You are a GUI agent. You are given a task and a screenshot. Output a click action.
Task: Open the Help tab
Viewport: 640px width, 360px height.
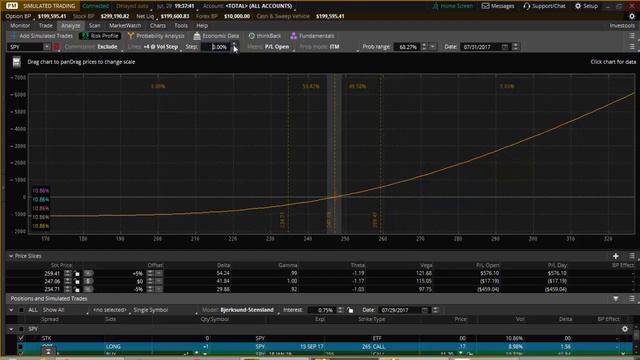(202, 25)
